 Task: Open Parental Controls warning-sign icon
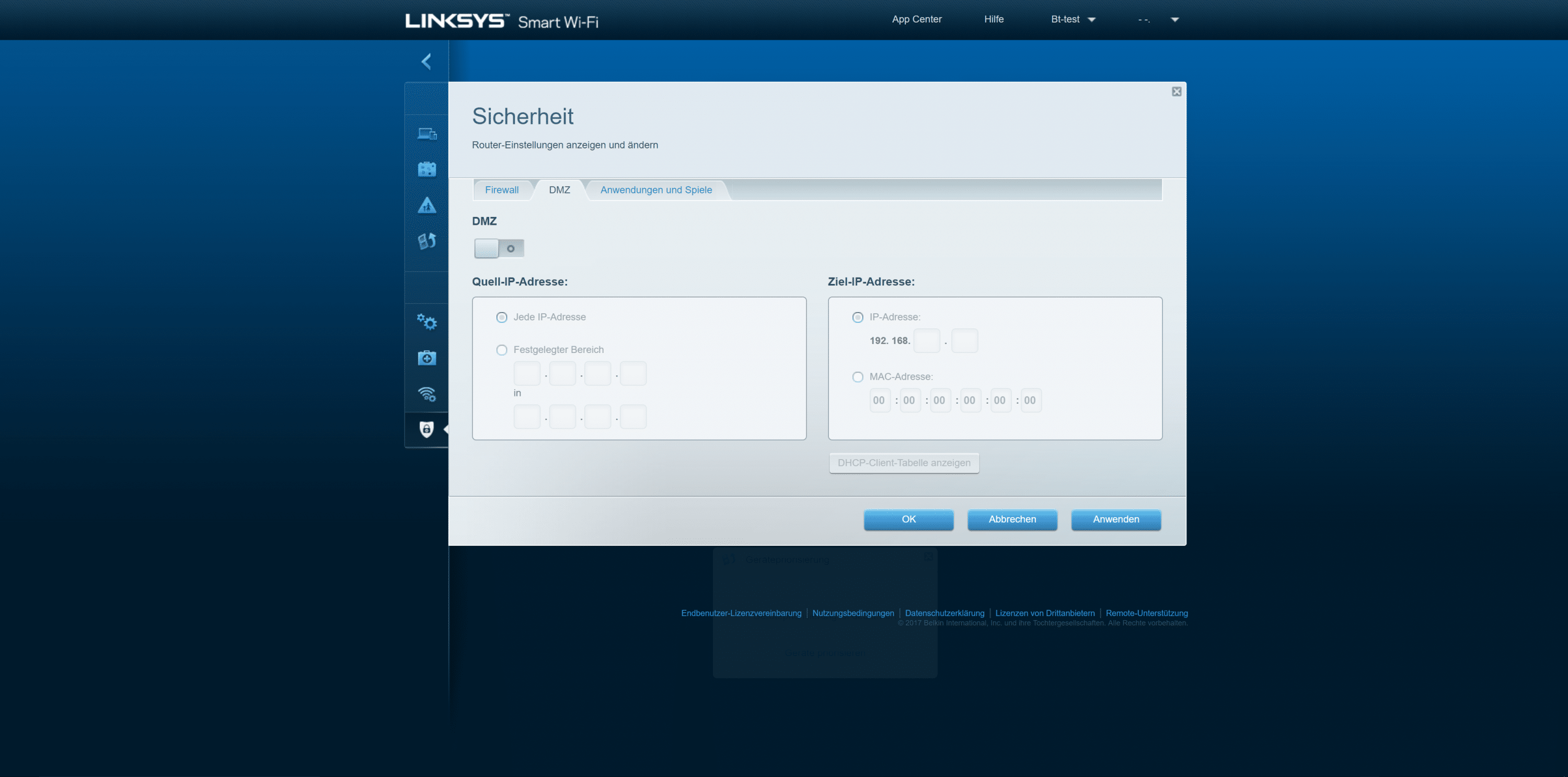coord(426,205)
